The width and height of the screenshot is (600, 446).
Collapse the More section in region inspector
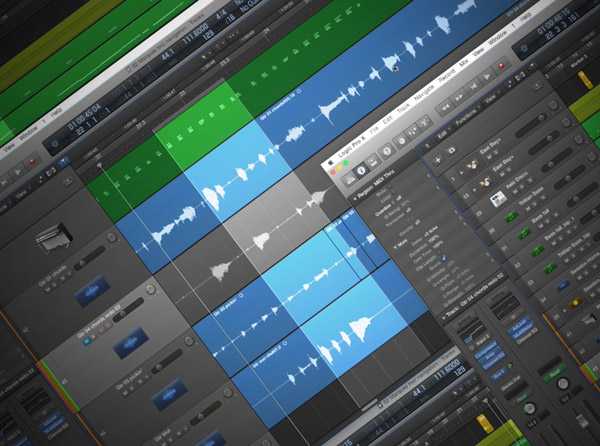click(397, 247)
